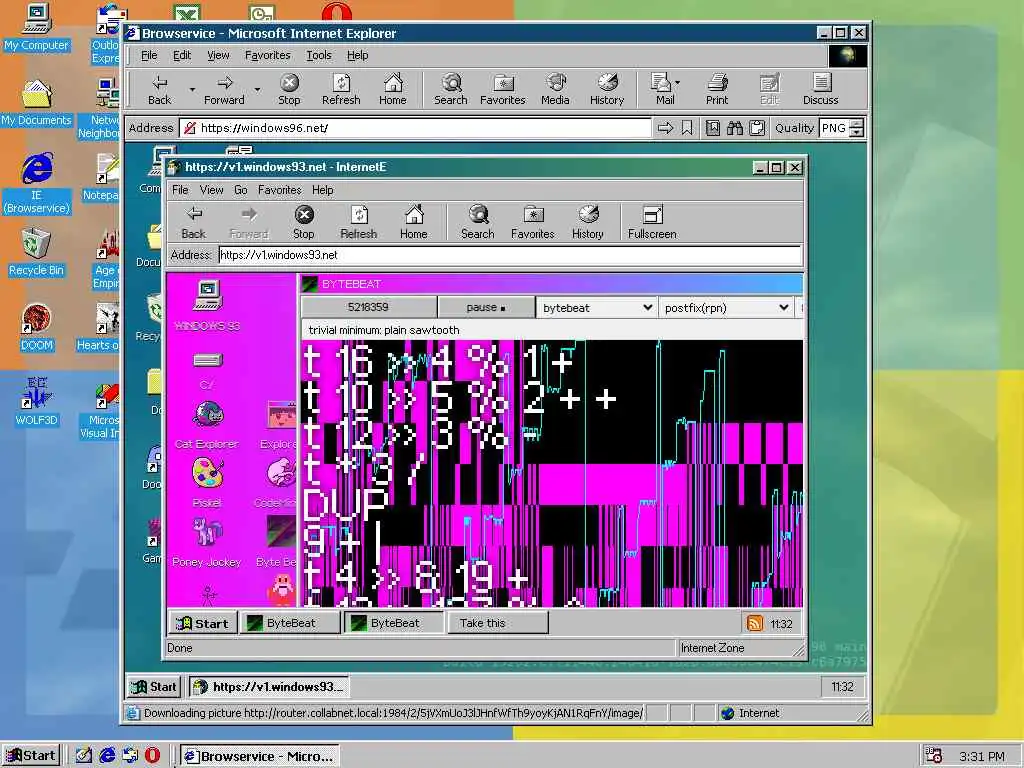Click the binoculars find icon
The width and height of the screenshot is (1024, 768).
735,128
